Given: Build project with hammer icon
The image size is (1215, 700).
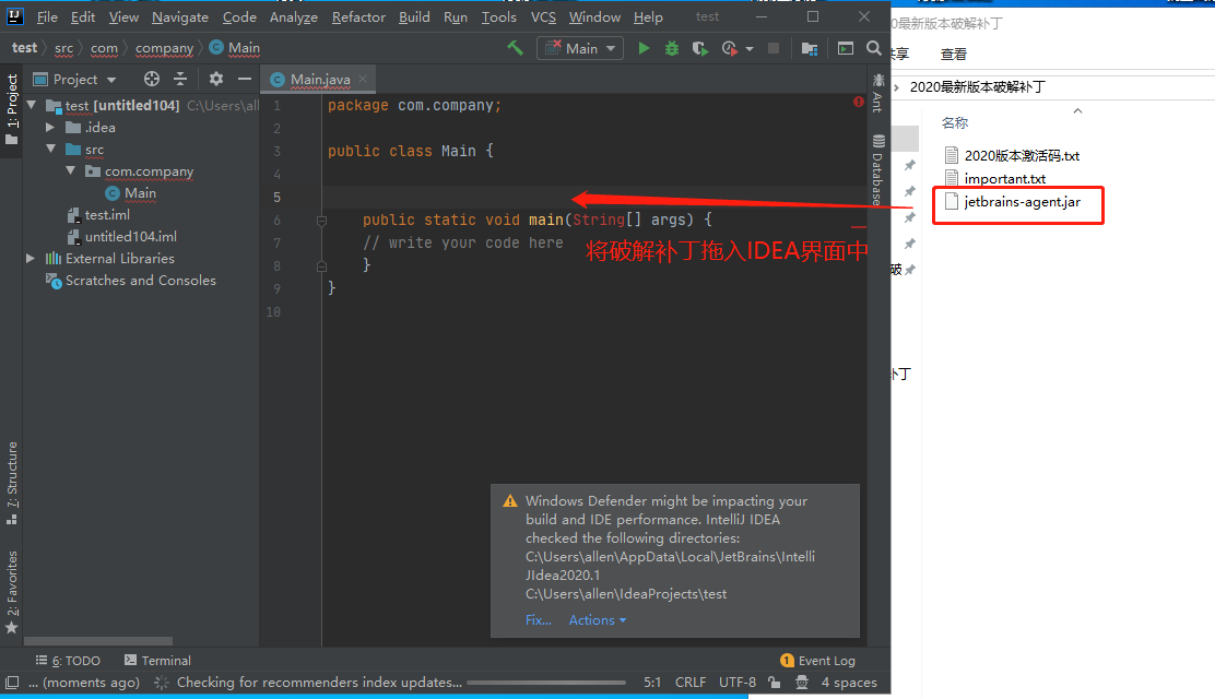Looking at the screenshot, I should pos(515,48).
